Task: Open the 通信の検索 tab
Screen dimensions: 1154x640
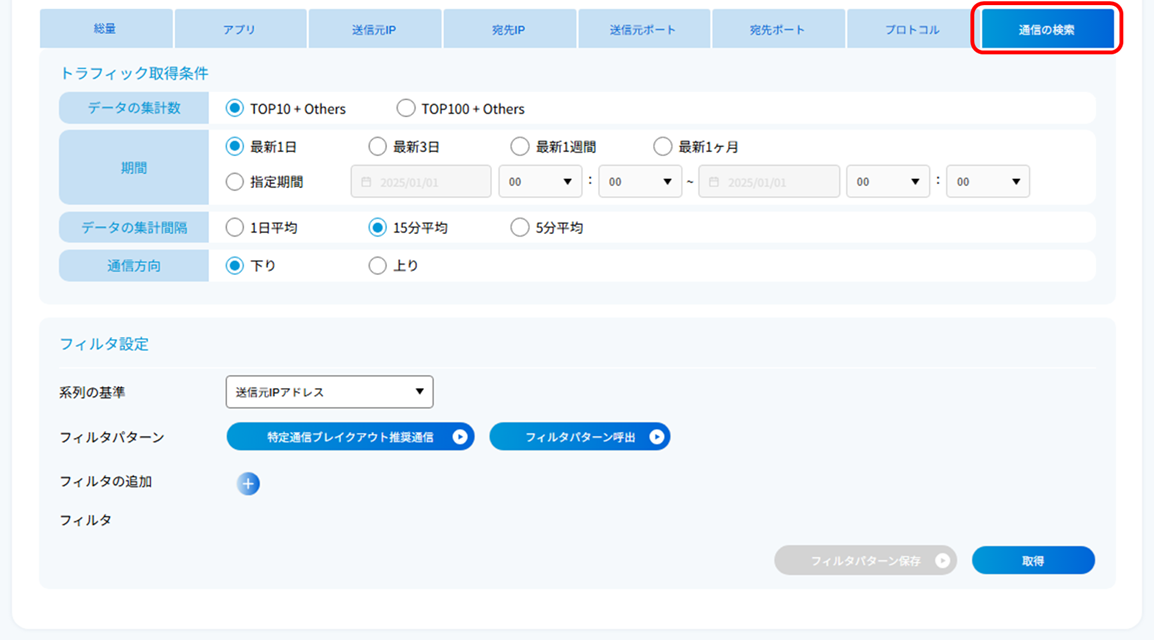Action: tap(1047, 29)
